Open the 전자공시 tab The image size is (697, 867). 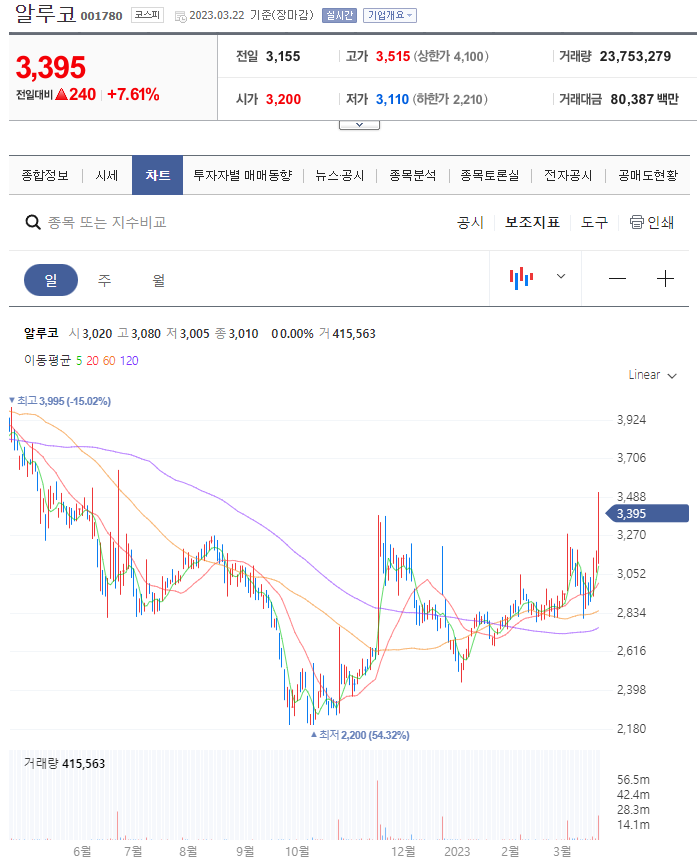pos(568,175)
